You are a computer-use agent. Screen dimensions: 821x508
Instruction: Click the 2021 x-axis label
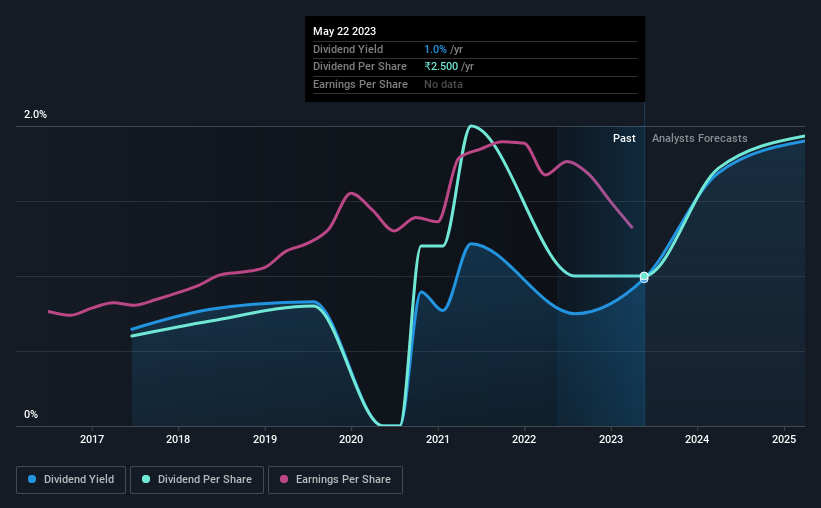[438, 439]
